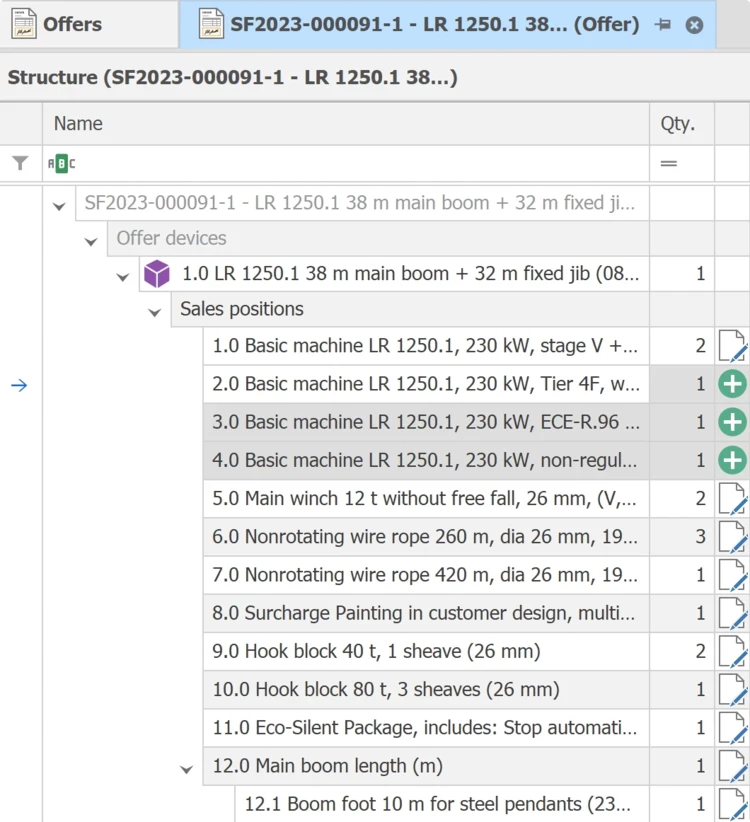Sort by the Qty. column header

click(677, 124)
